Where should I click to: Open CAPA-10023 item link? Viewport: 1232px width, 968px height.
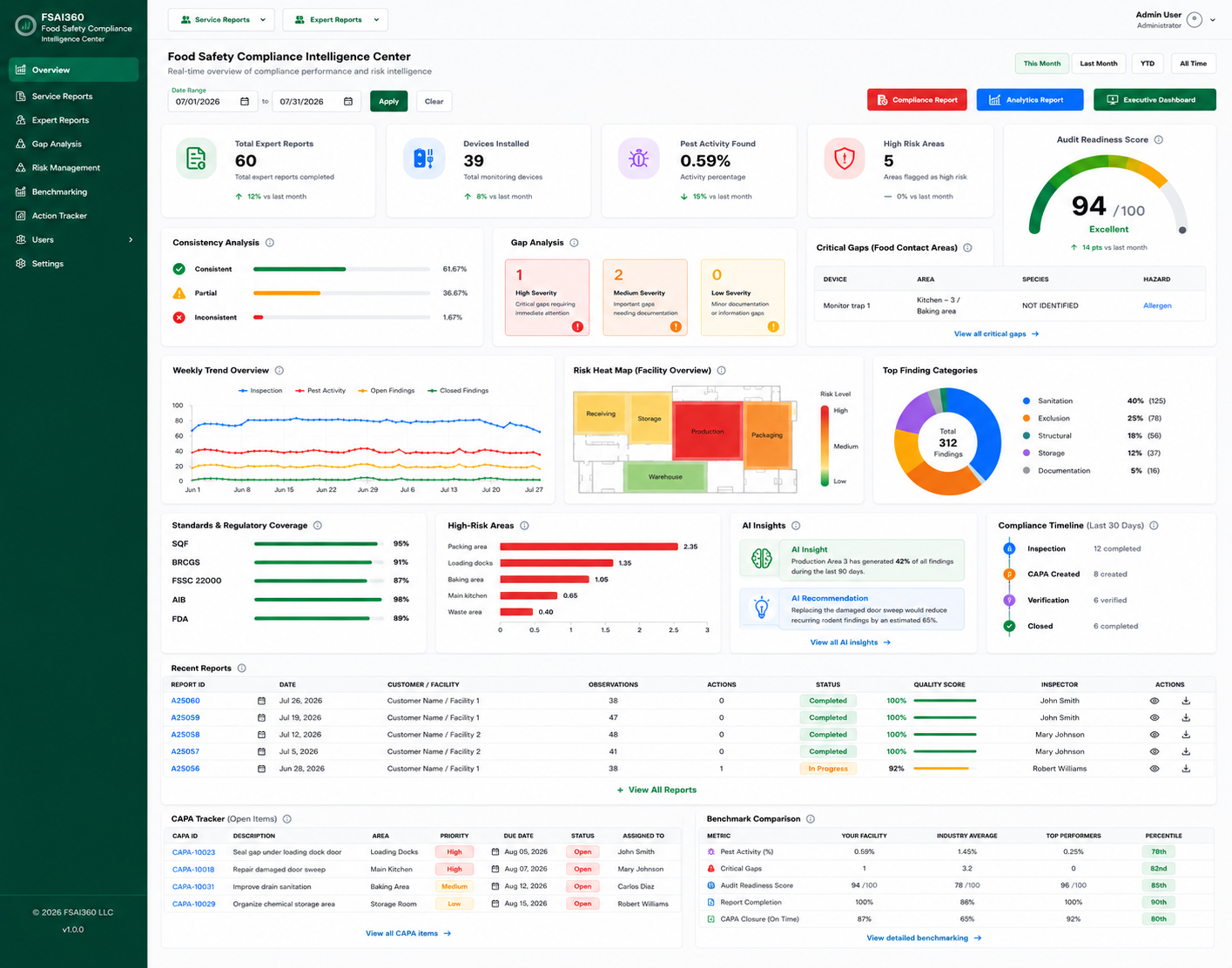pos(193,852)
